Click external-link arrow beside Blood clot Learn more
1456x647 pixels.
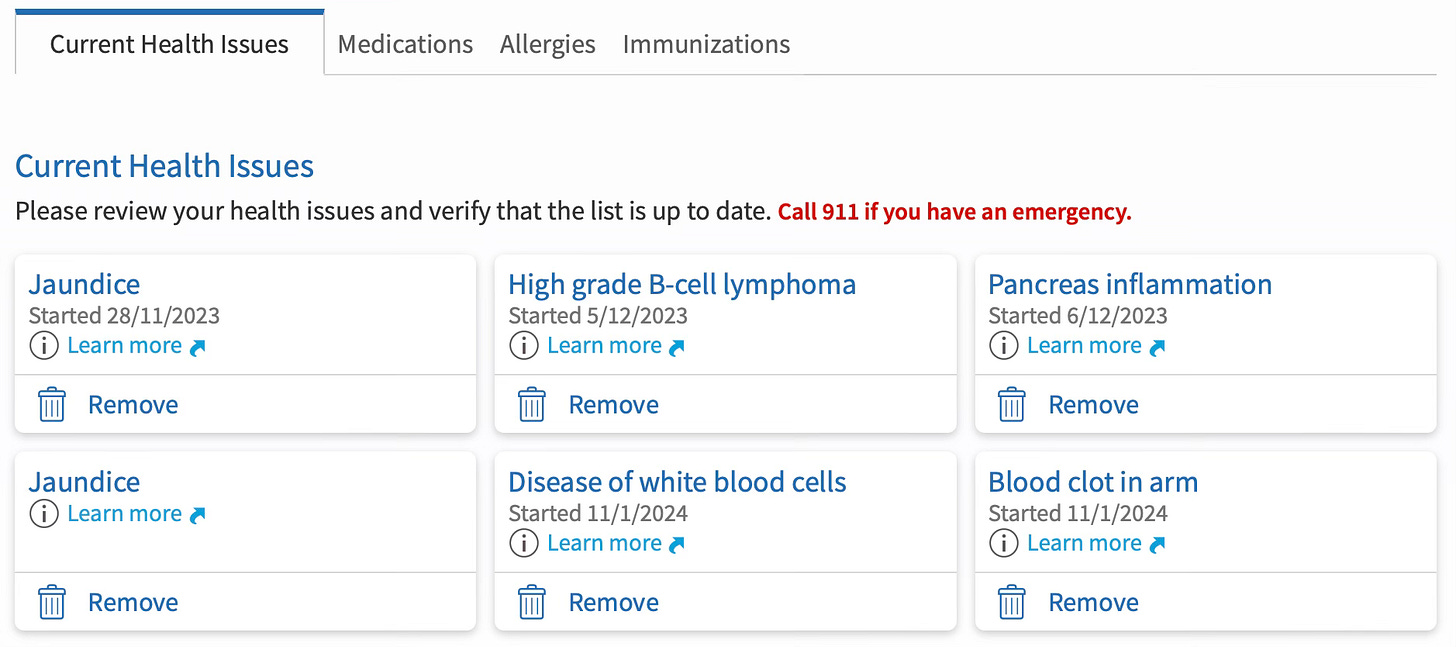click(1157, 545)
